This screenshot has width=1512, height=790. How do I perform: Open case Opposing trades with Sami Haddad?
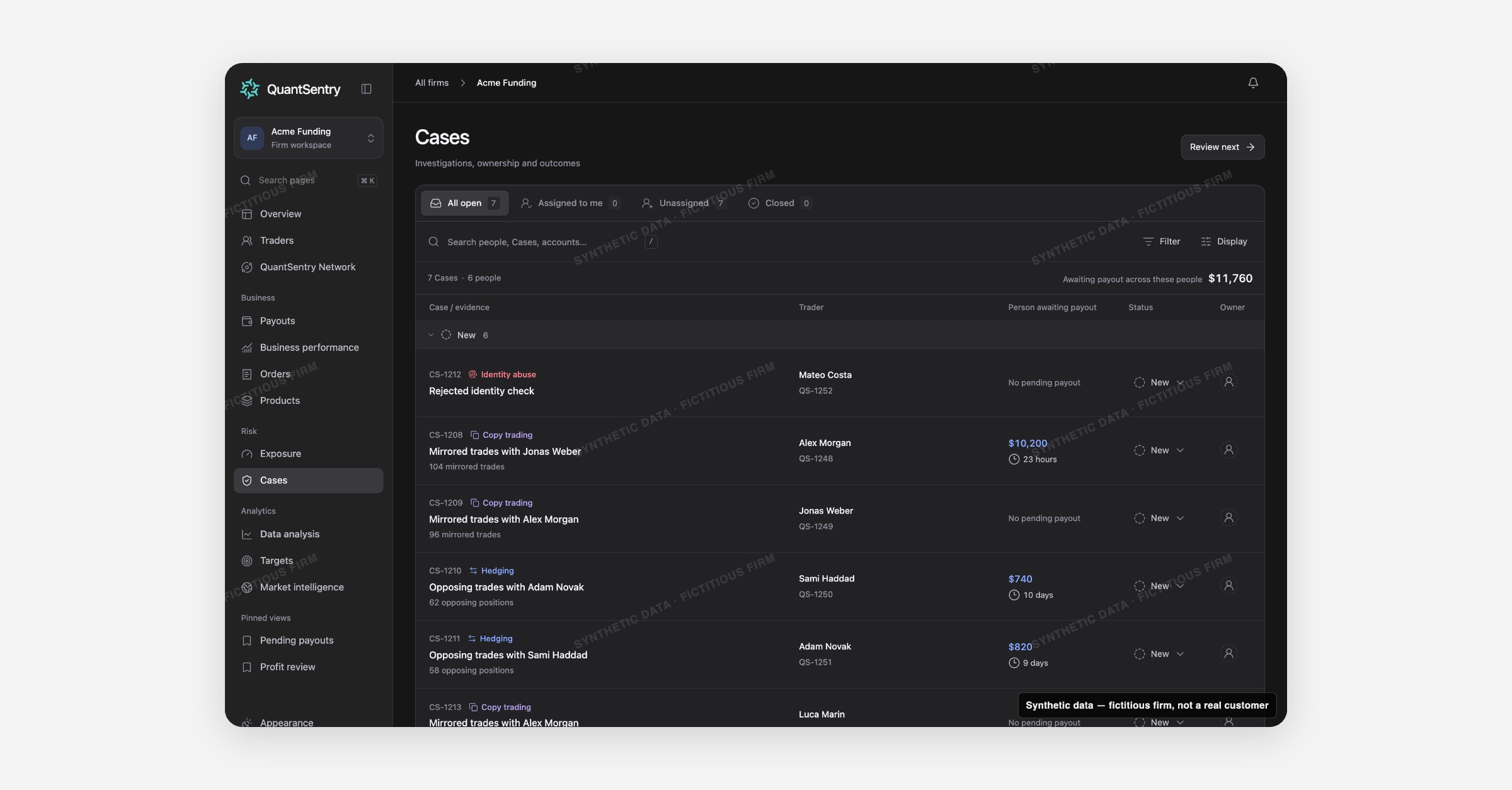508,655
